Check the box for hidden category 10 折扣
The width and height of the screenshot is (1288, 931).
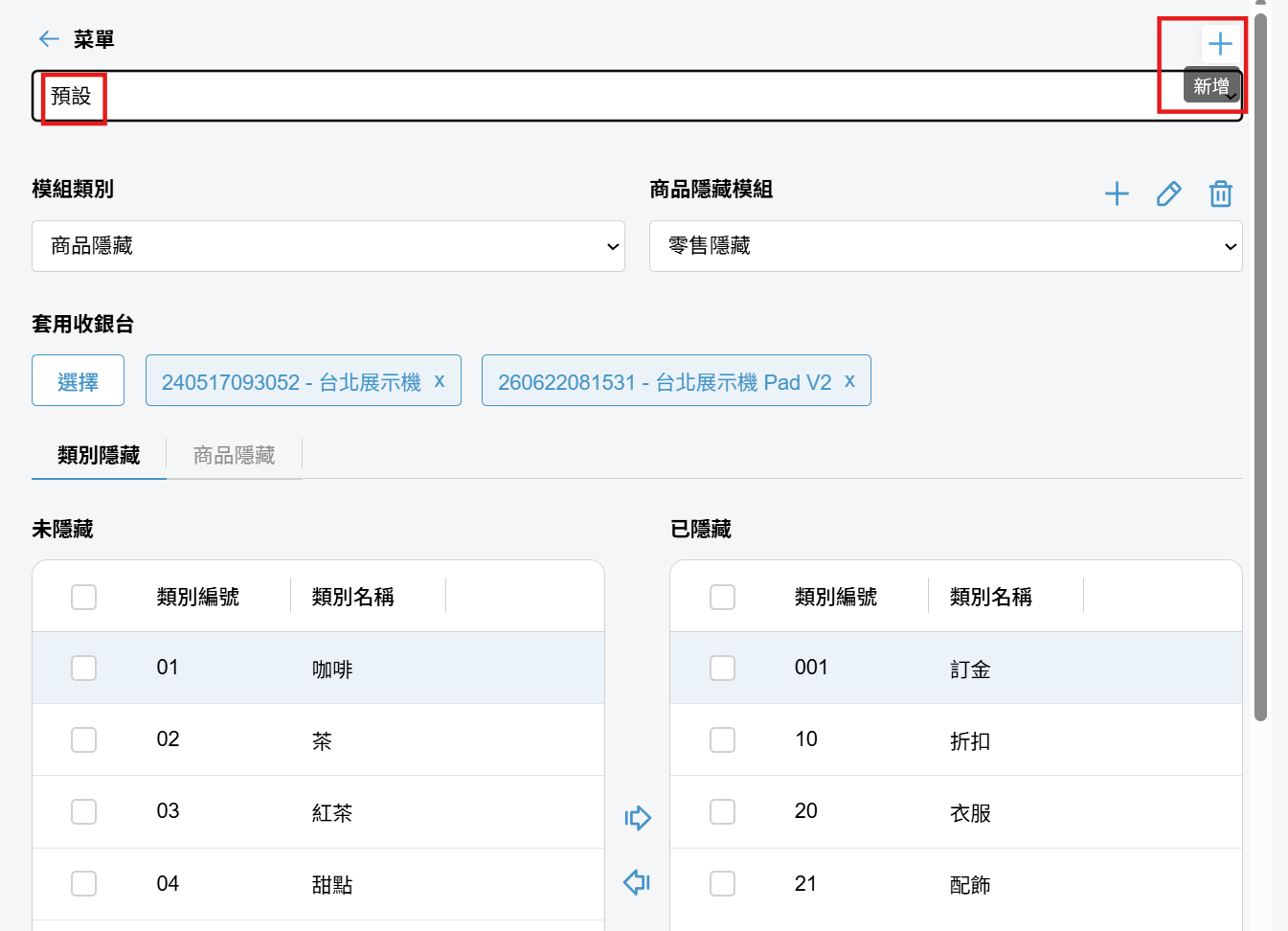coord(723,739)
